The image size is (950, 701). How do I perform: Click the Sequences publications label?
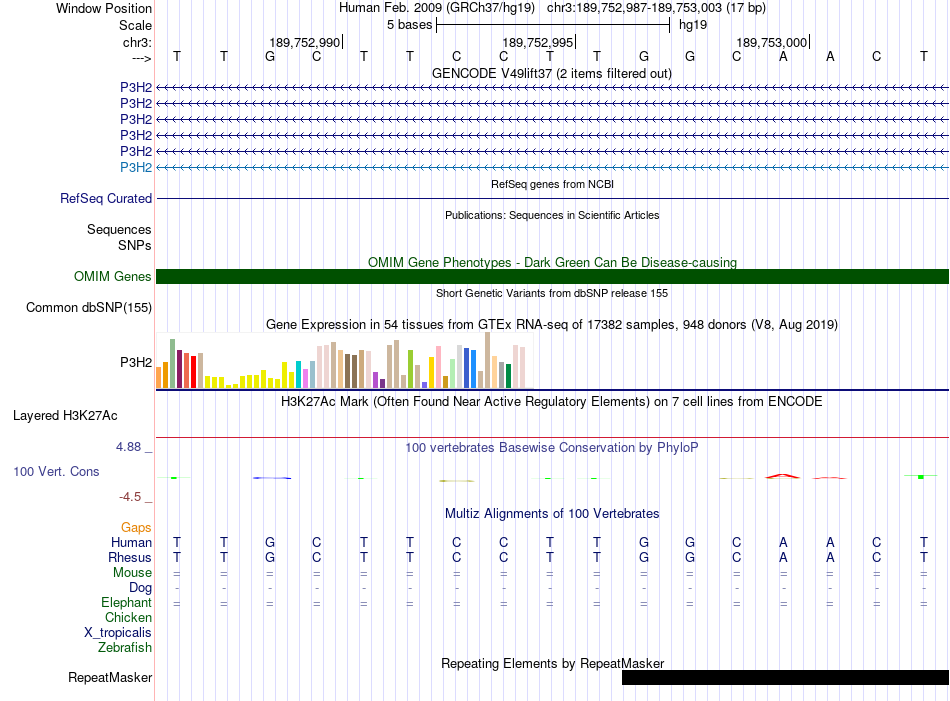119,229
